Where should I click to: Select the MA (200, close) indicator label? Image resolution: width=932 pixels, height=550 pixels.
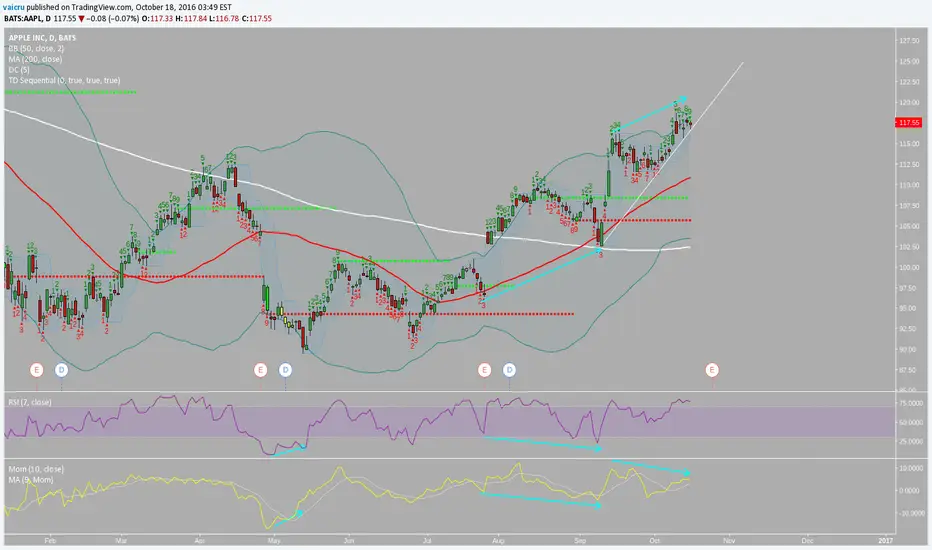point(35,59)
